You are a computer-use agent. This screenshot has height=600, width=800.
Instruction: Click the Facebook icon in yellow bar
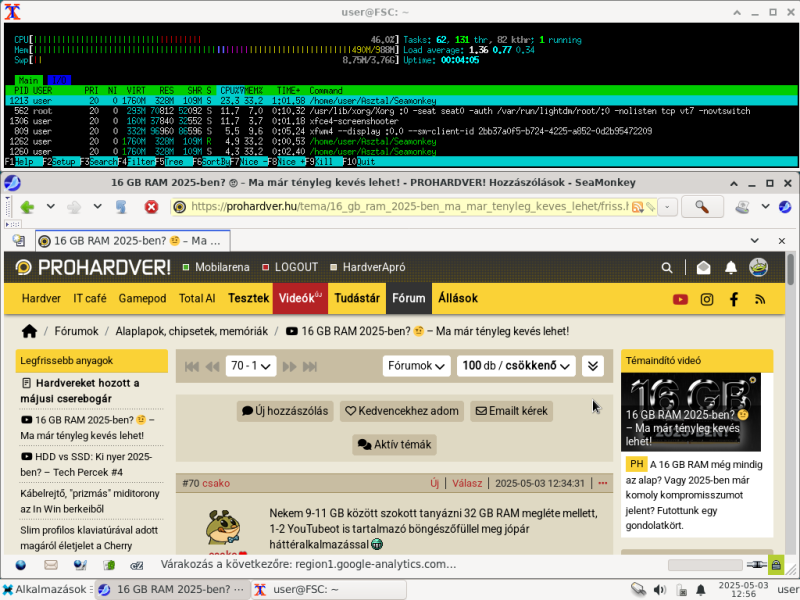coord(734,299)
